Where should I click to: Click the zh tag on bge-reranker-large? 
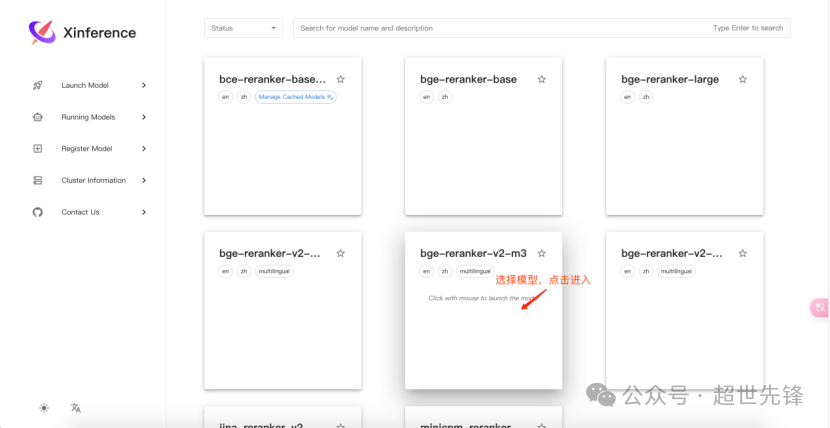pos(646,97)
